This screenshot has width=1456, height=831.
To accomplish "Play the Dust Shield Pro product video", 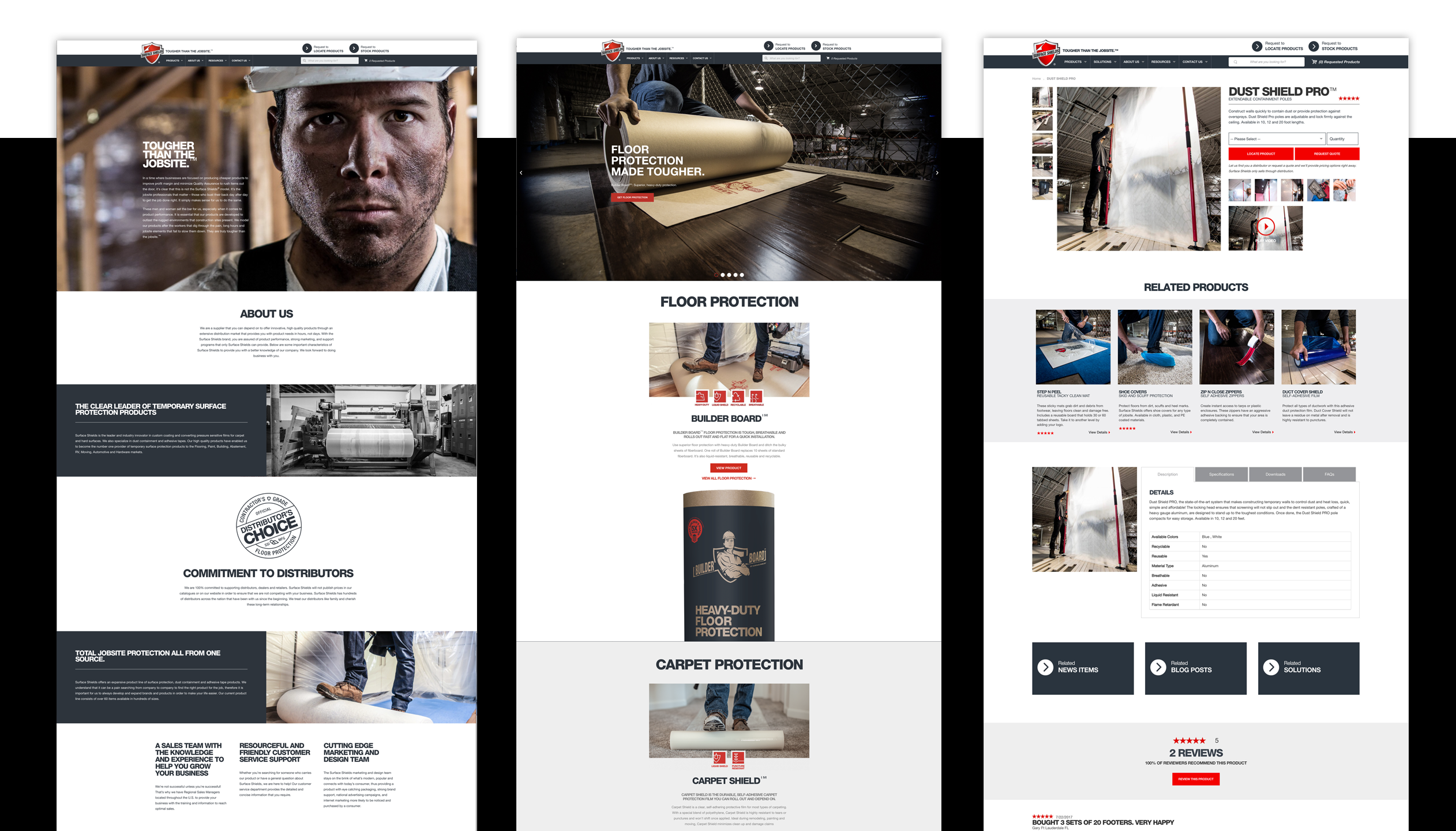I will [x=1266, y=227].
